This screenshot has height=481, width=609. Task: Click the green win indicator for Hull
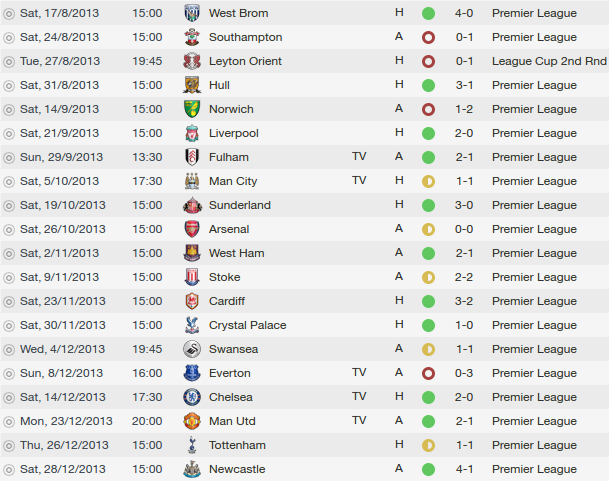point(428,85)
